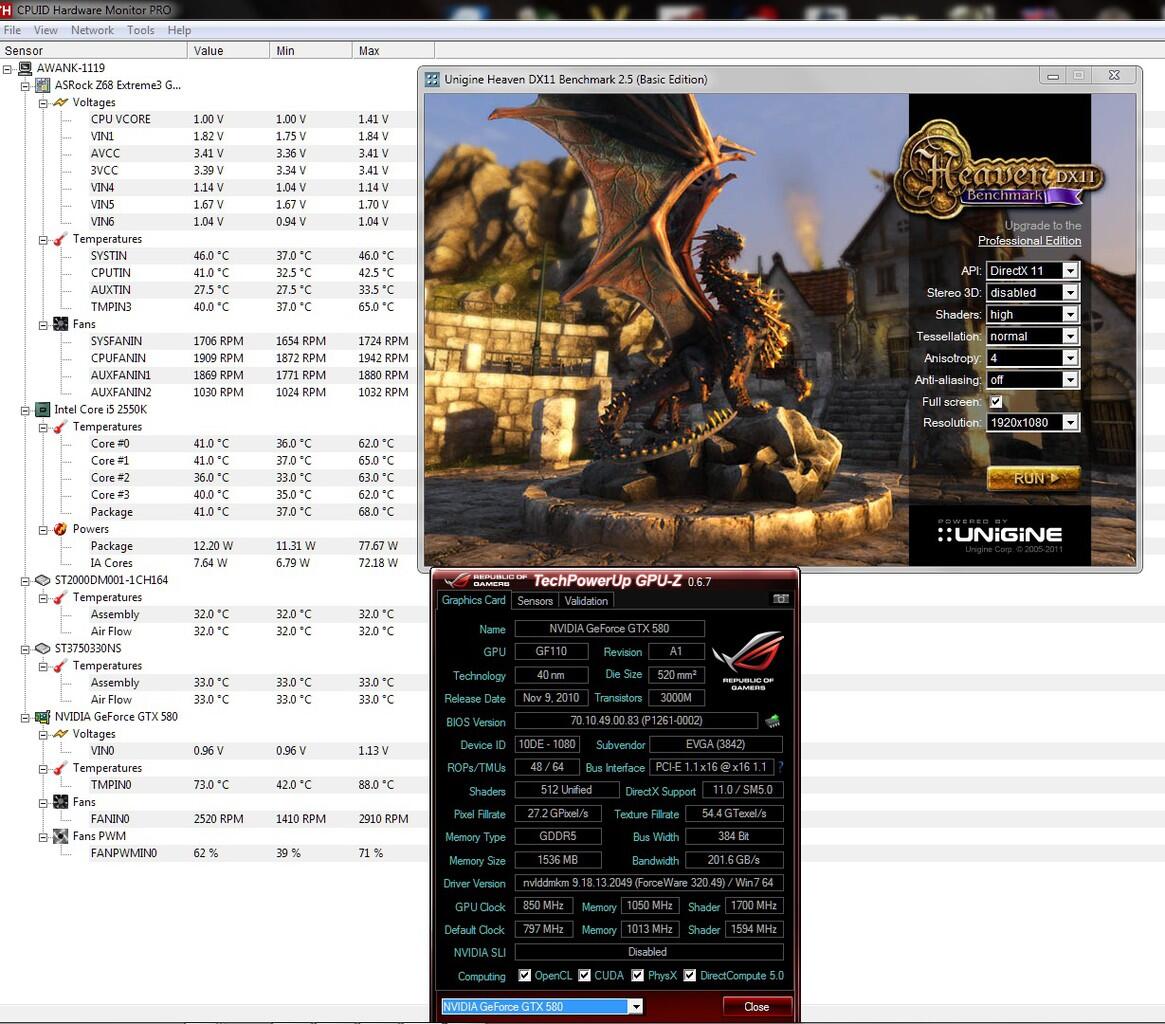This screenshot has height=1024, width=1165.
Task: Click the Republic of Gamers logo in GPU-Z
Action: (747, 661)
